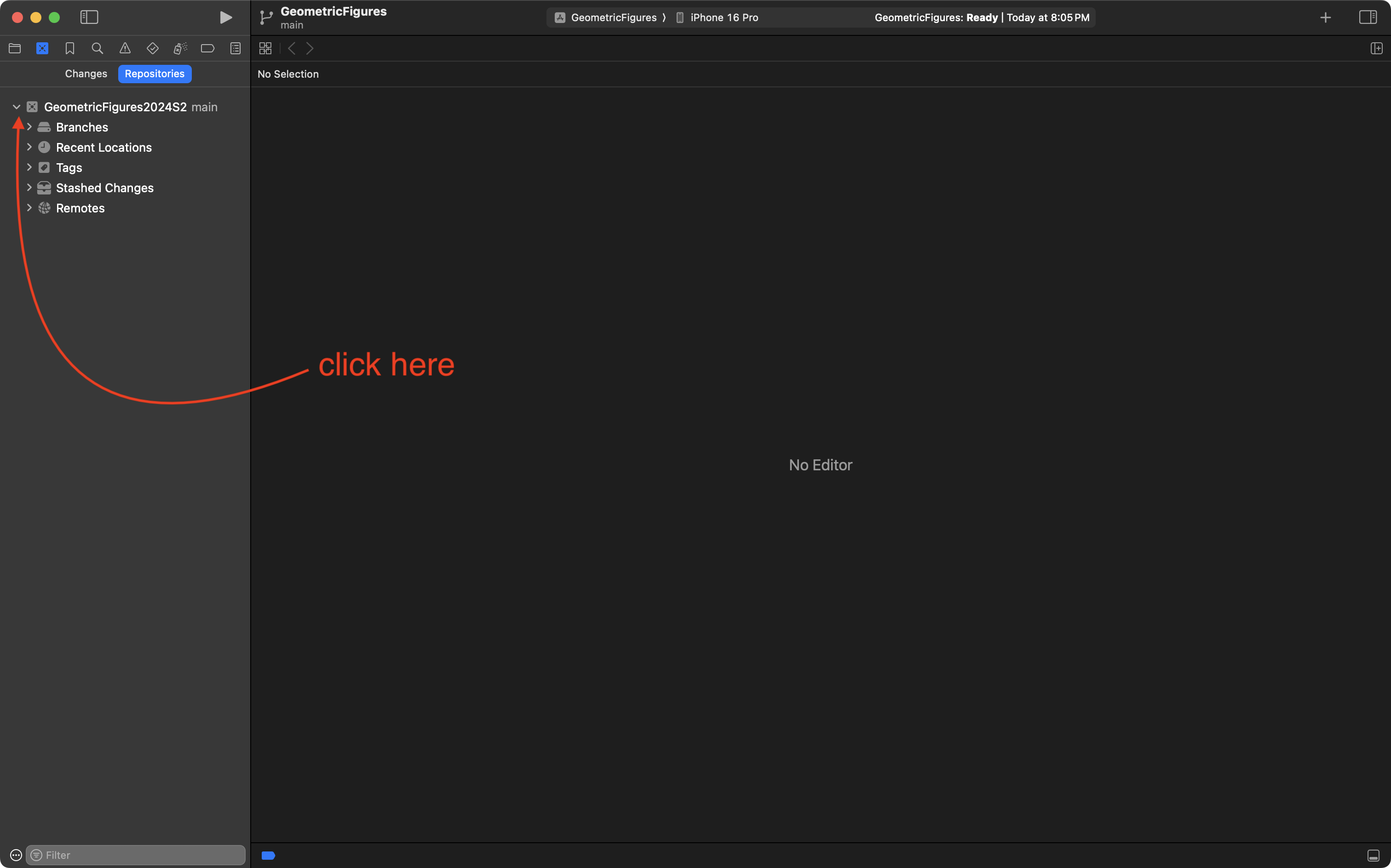Expand the Stashed Changes group
Viewport: 1391px width, 868px height.
point(29,188)
